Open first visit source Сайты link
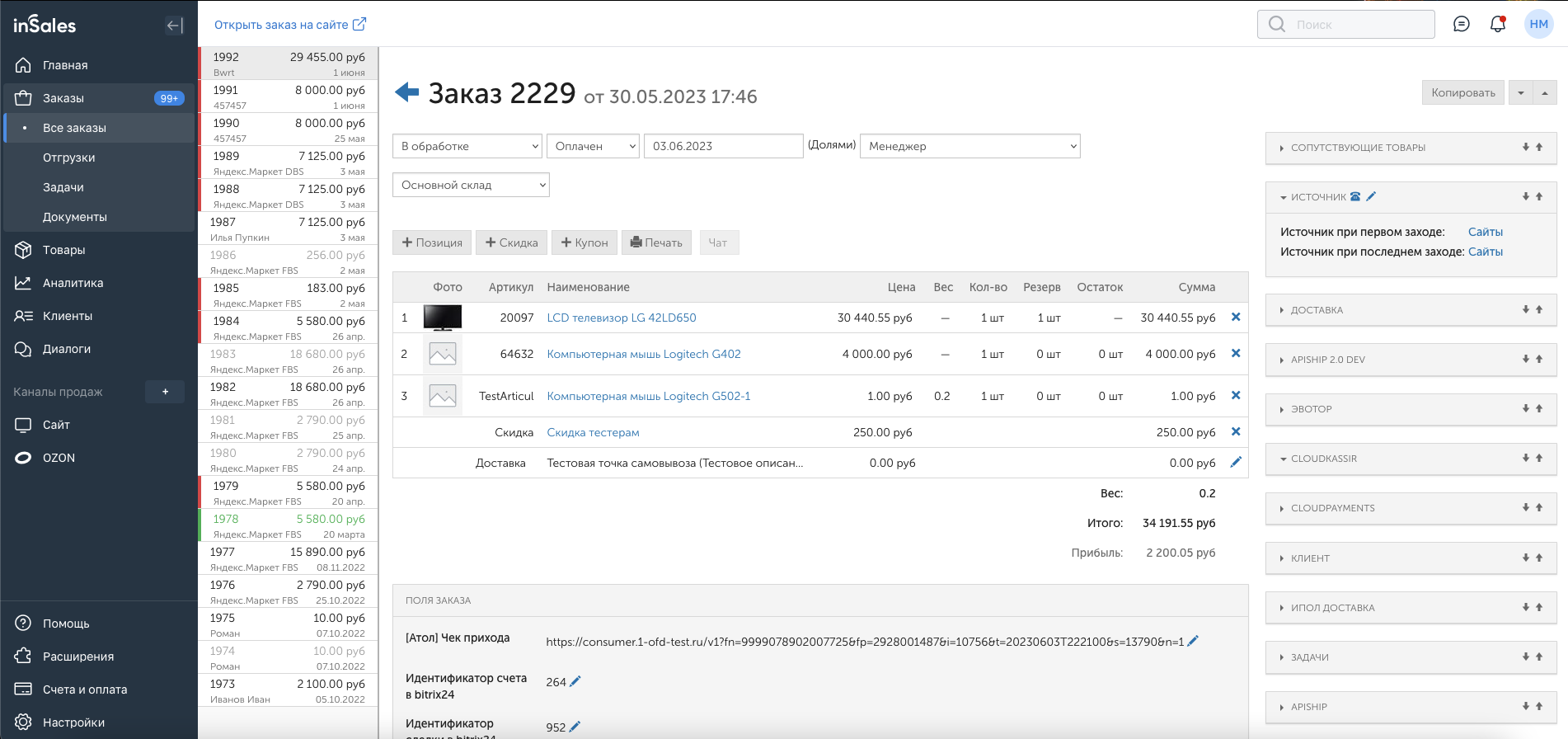1568x739 pixels. tap(1485, 232)
